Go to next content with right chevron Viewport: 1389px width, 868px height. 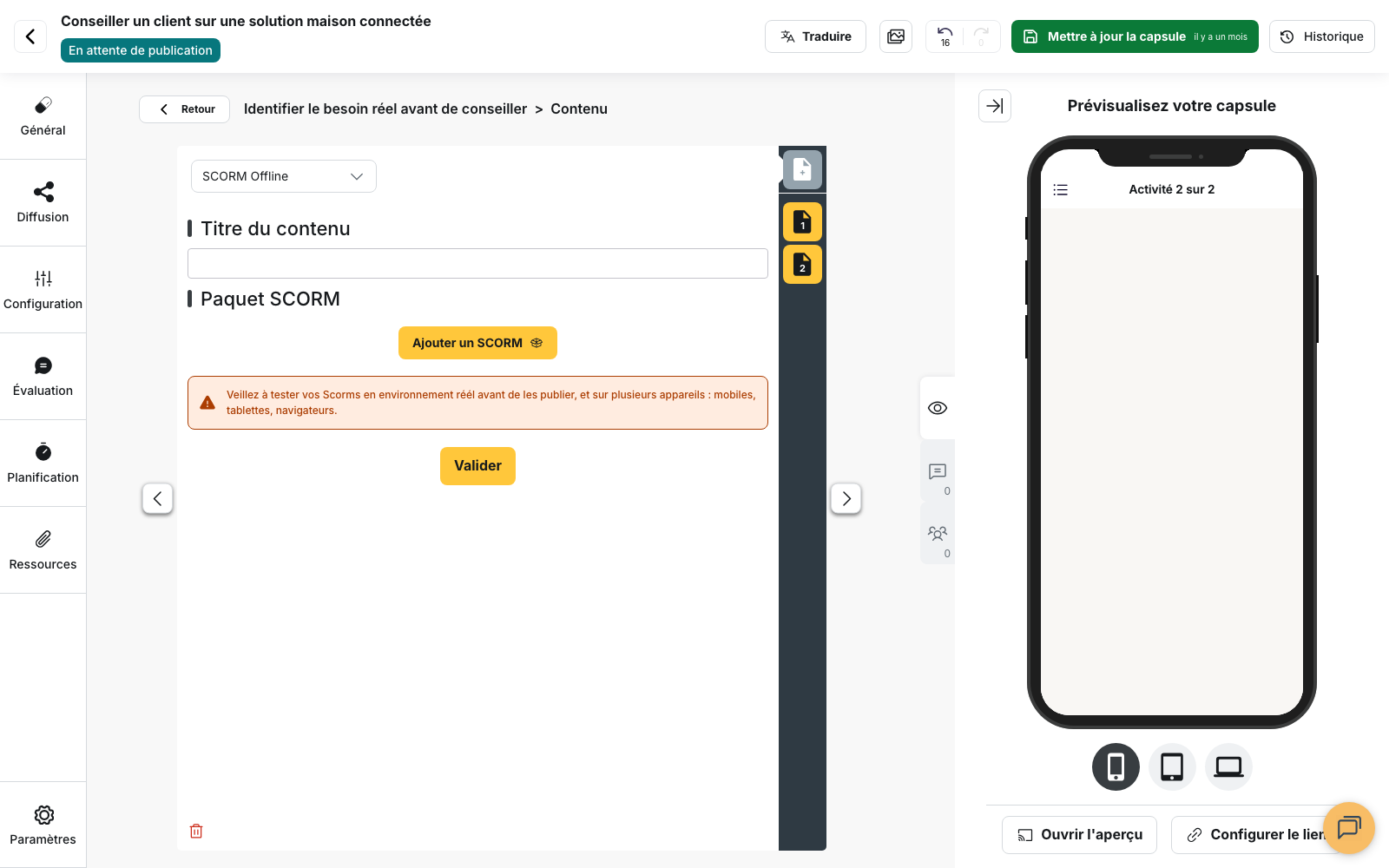[x=846, y=498]
